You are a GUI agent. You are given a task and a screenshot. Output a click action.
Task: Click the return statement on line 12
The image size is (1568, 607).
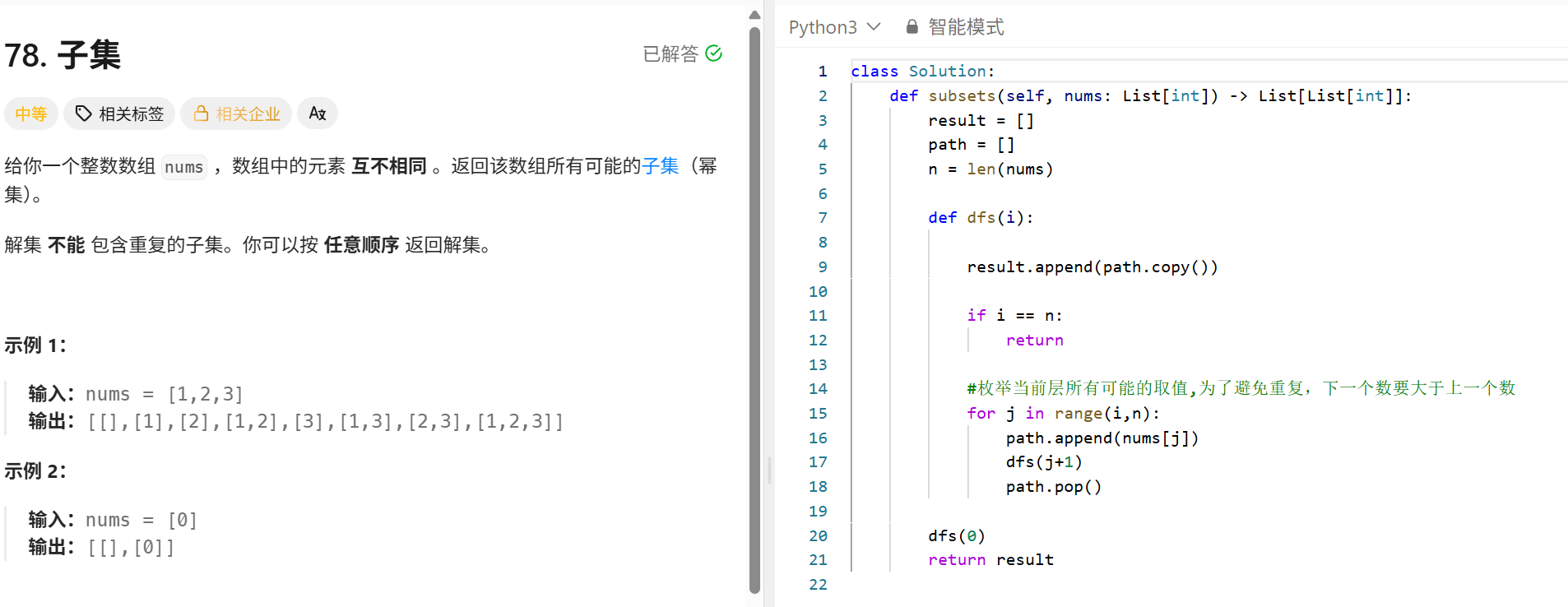coord(1034,341)
